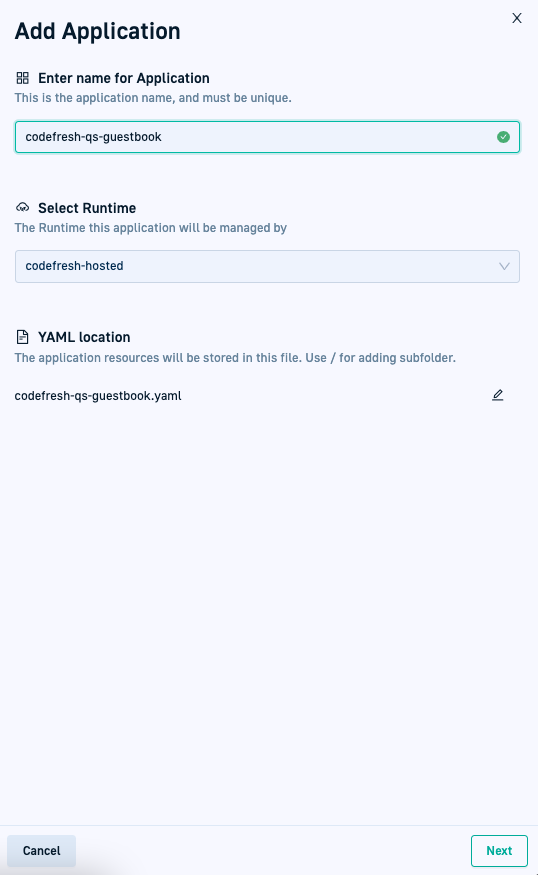Click the Runtime managed by description text
Image resolution: width=538 pixels, height=875 pixels.
pyautogui.click(x=151, y=228)
